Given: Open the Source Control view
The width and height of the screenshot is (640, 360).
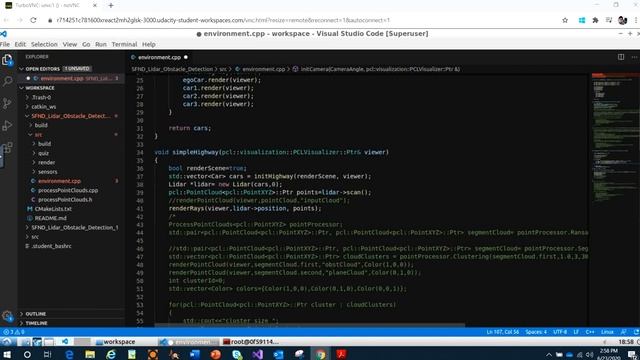Looking at the screenshot, I should pyautogui.click(x=7, y=103).
